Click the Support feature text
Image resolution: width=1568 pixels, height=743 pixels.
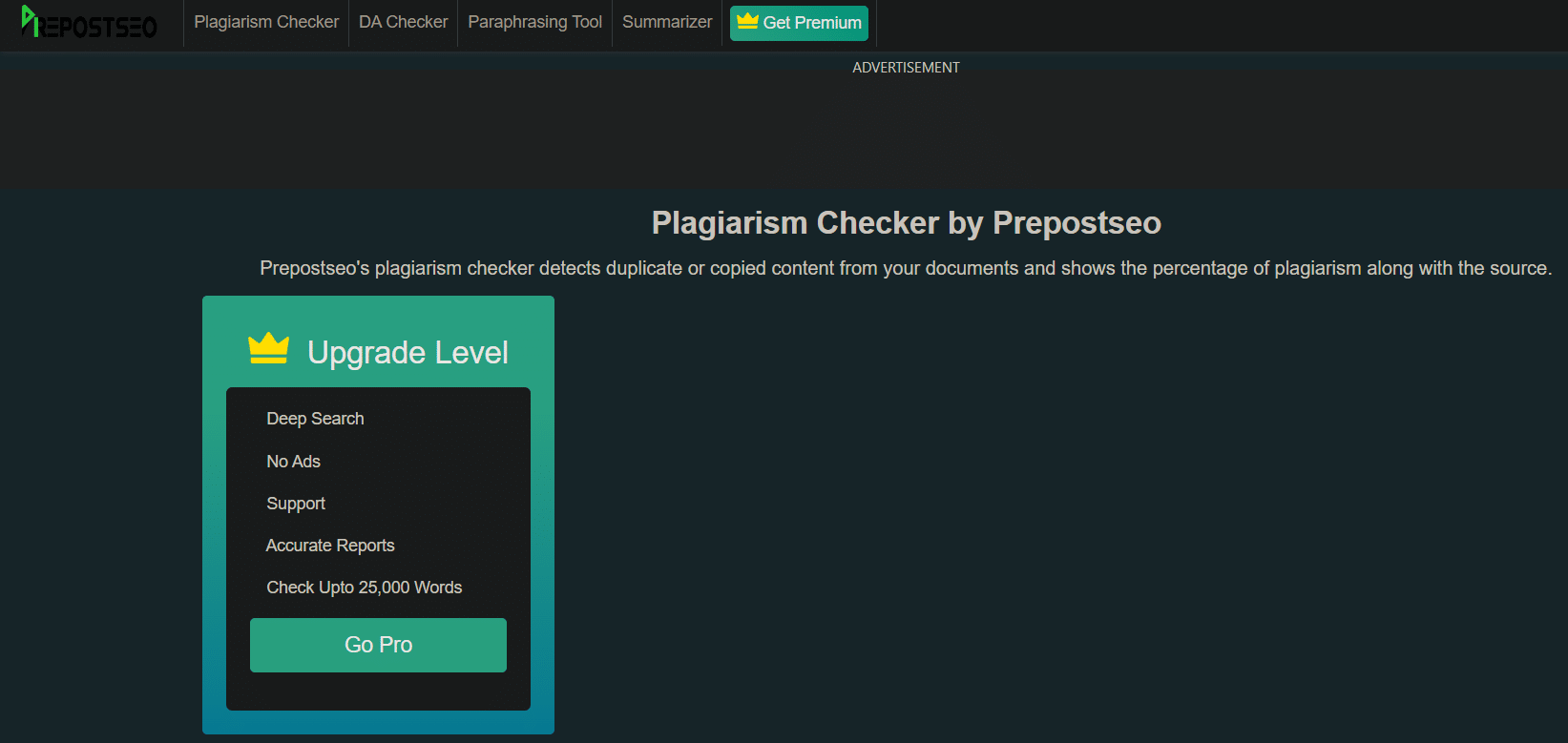pyautogui.click(x=296, y=504)
